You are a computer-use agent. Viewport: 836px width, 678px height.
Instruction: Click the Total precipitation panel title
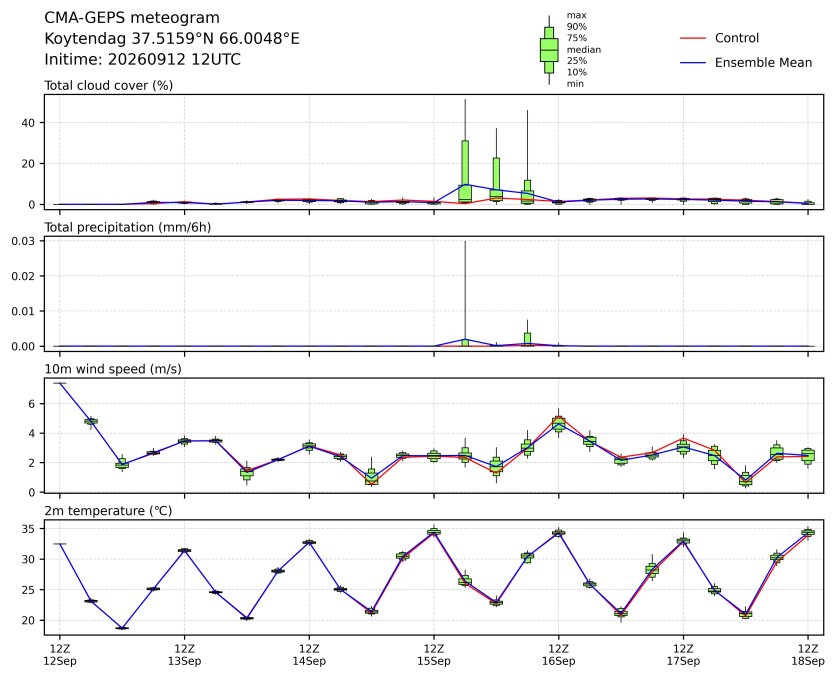[x=127, y=227]
